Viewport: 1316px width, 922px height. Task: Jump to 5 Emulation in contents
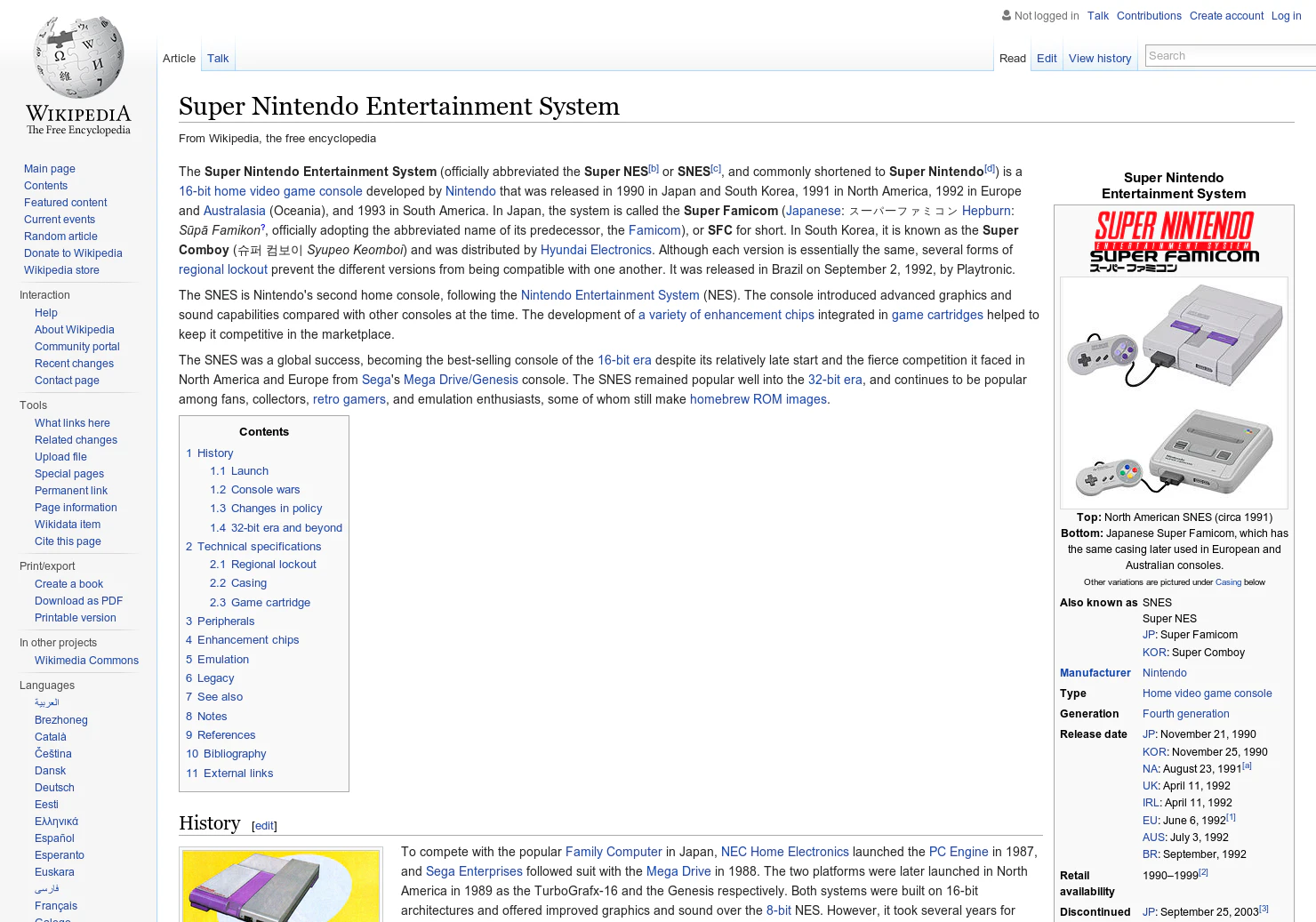tap(217, 660)
